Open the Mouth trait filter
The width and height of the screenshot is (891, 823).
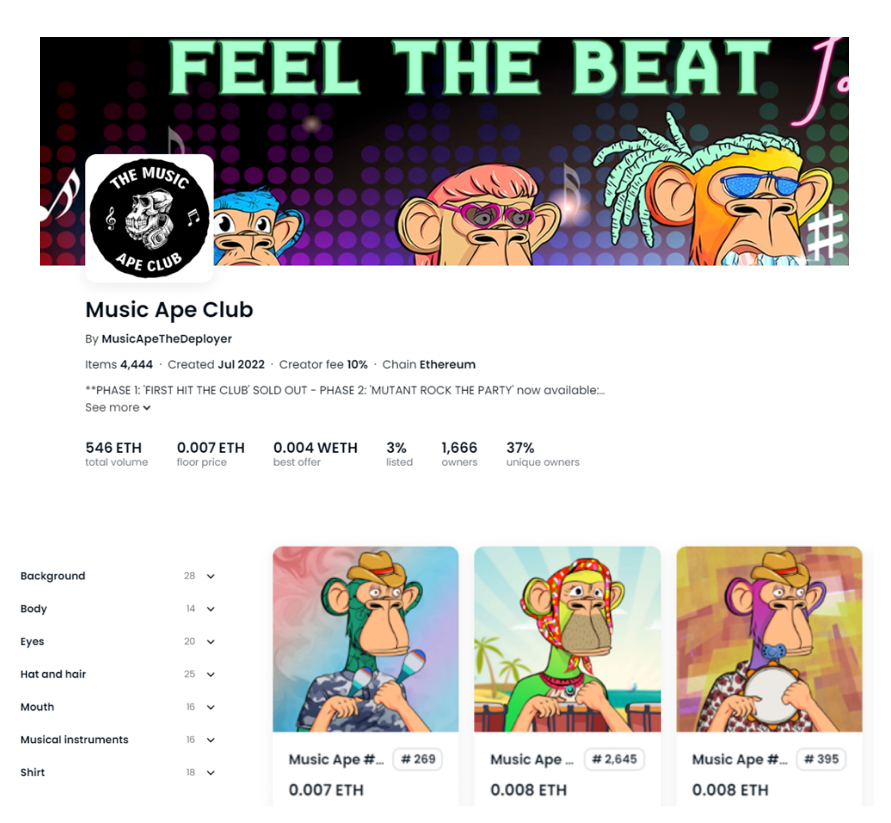click(118, 707)
